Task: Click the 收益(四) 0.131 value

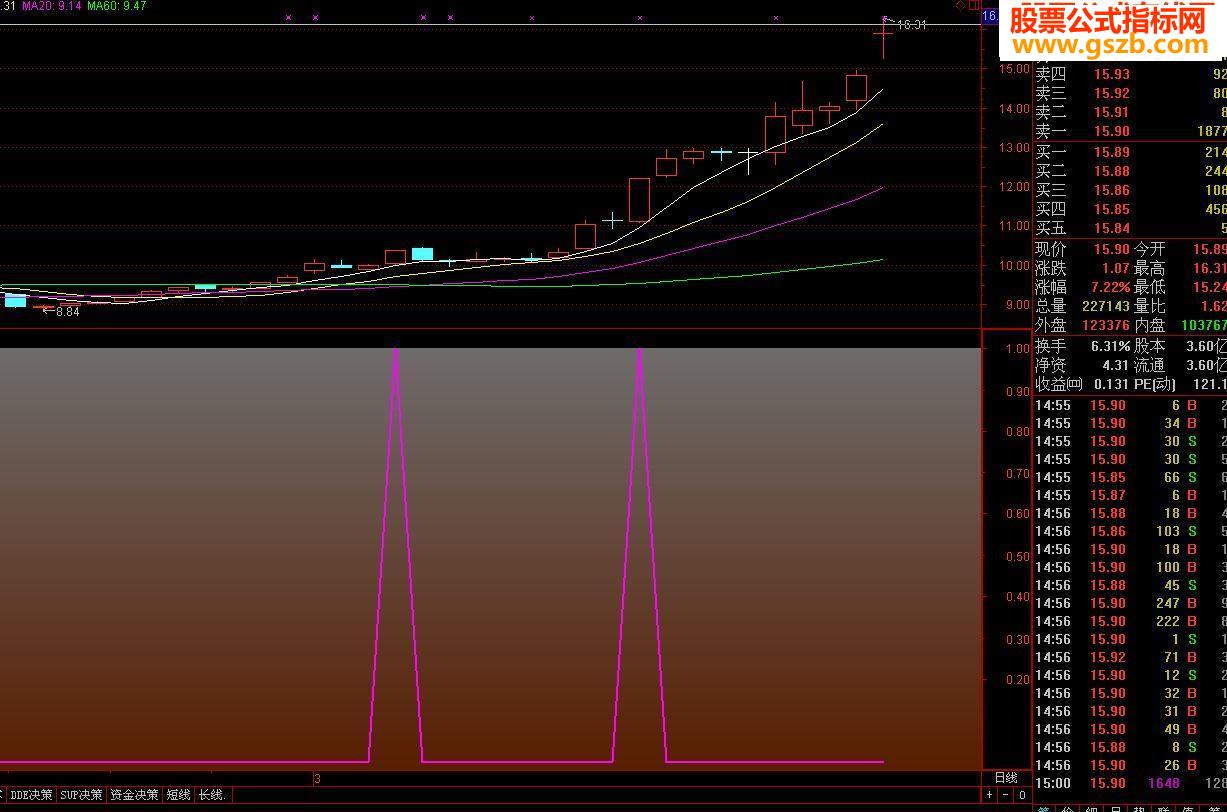Action: coord(1112,384)
